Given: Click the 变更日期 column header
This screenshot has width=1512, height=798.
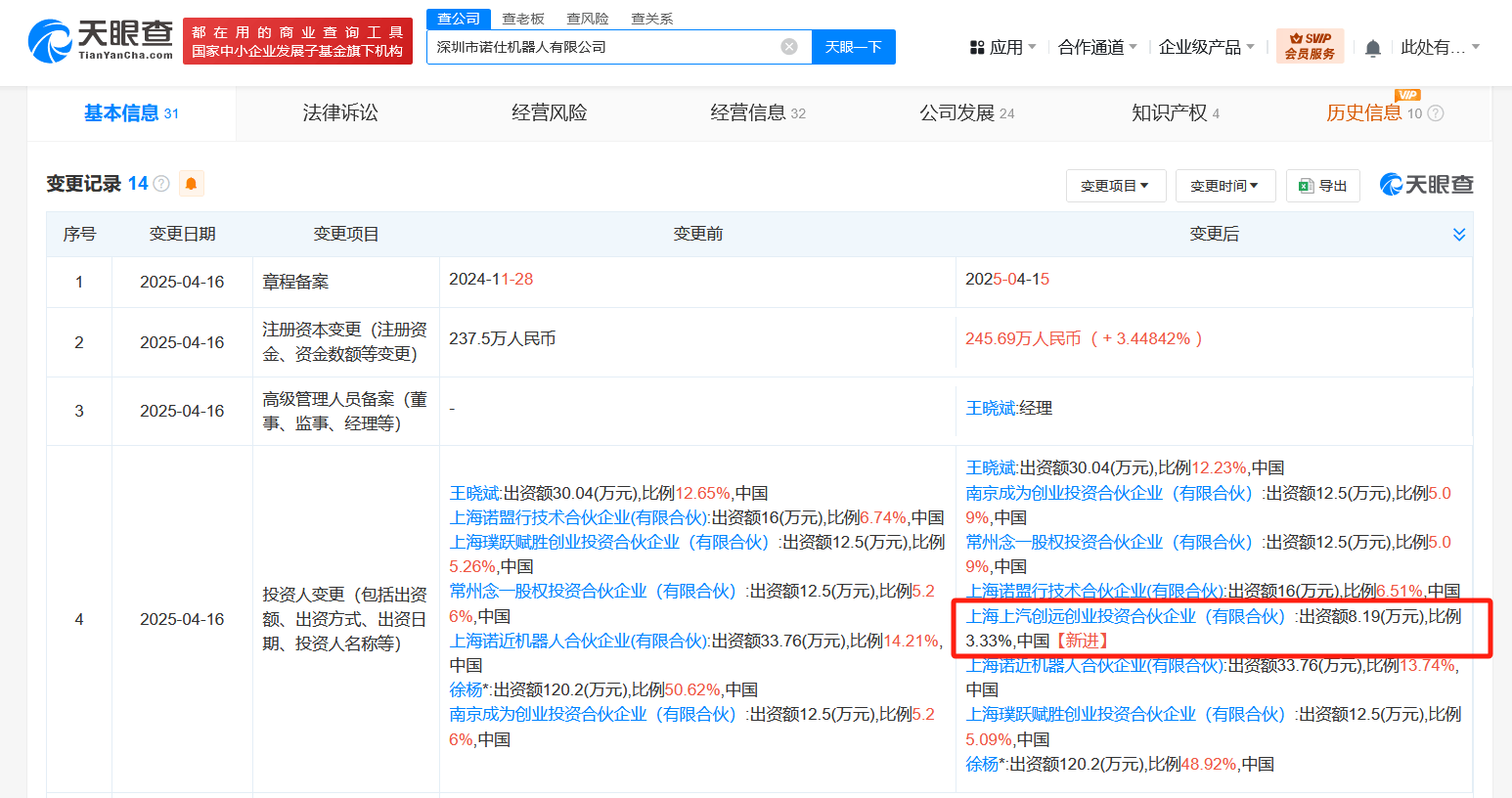Looking at the screenshot, I should pos(182,235).
